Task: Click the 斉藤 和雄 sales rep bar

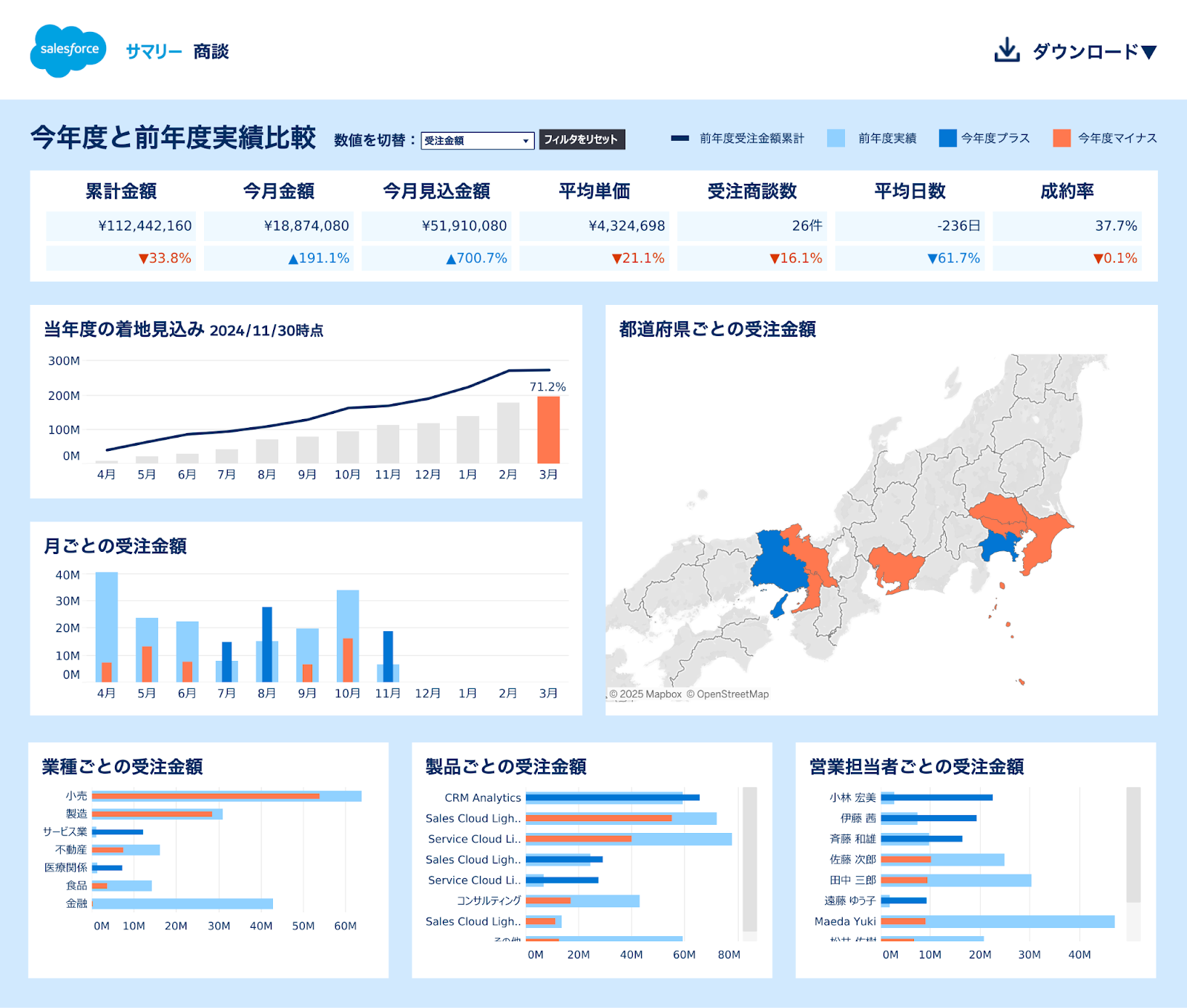Action: 921,839
